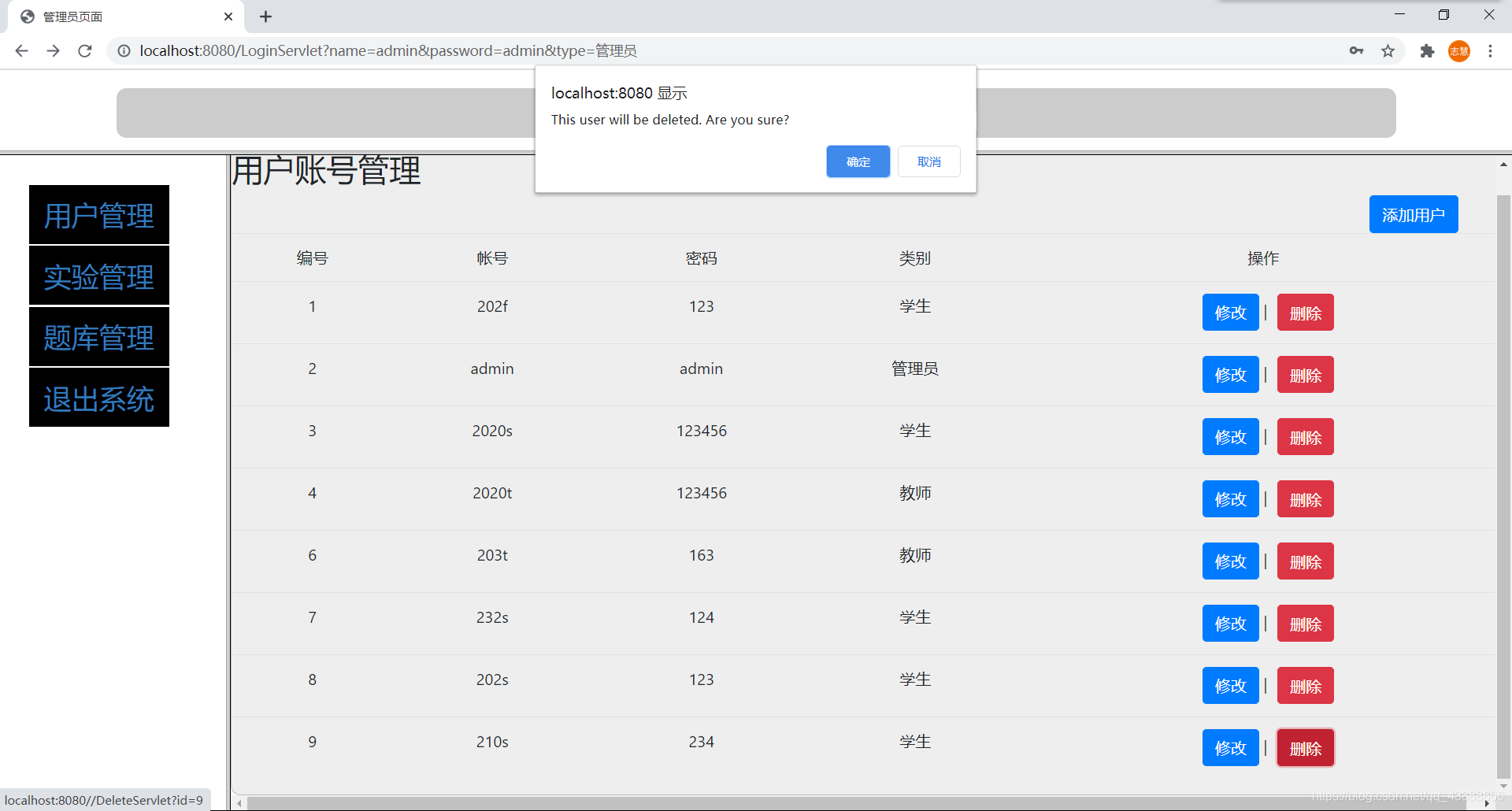Click 修改 for user 210s
Viewport: 1512px width, 811px height.
pos(1230,748)
